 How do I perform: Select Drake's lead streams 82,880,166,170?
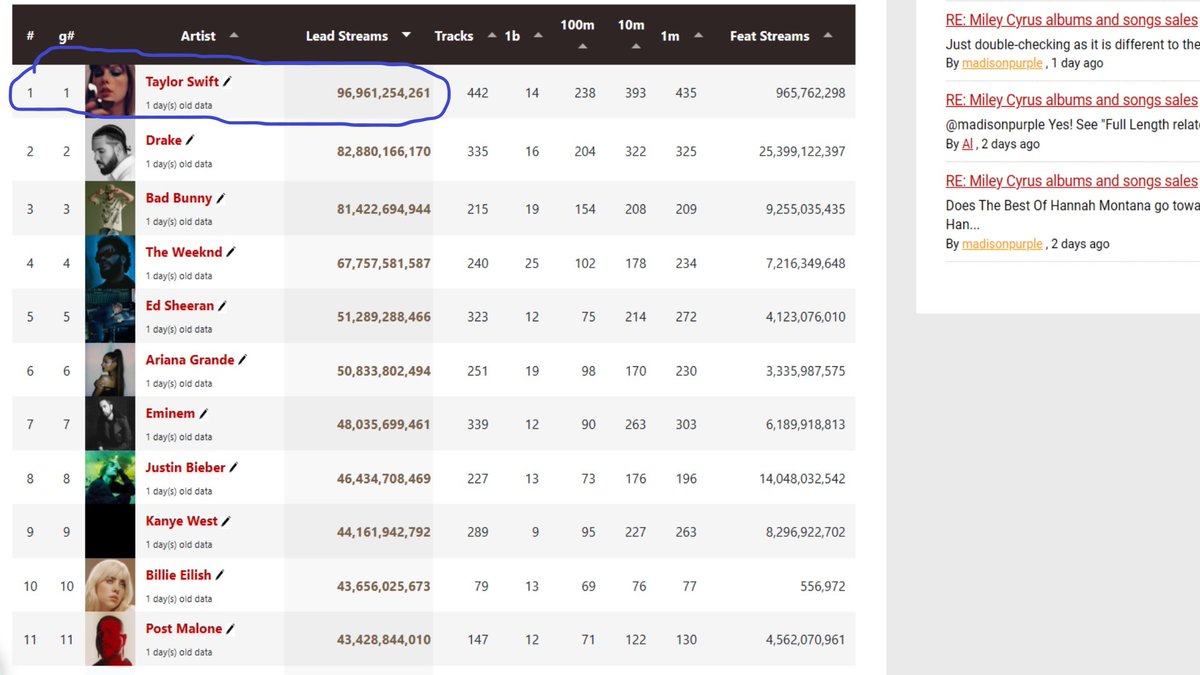(x=384, y=152)
